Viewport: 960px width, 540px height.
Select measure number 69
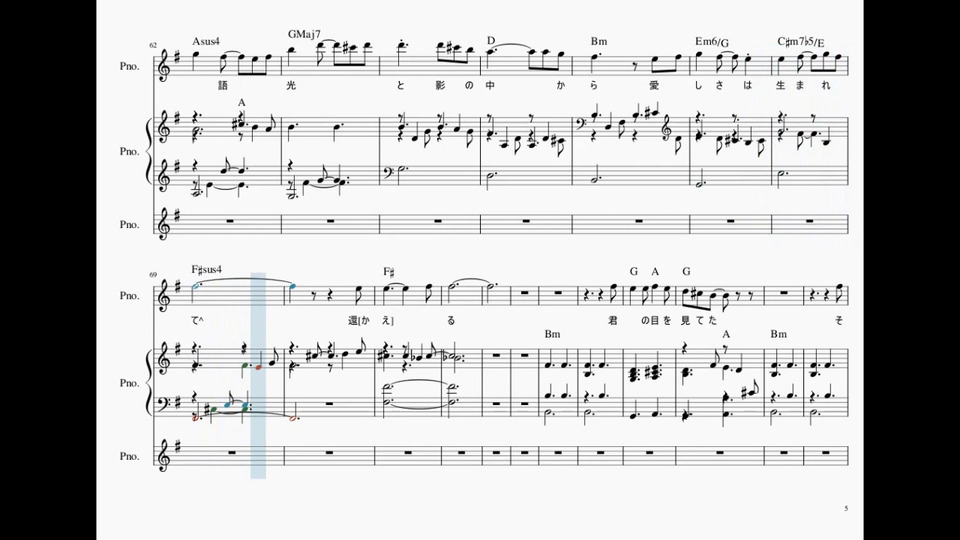(153, 275)
